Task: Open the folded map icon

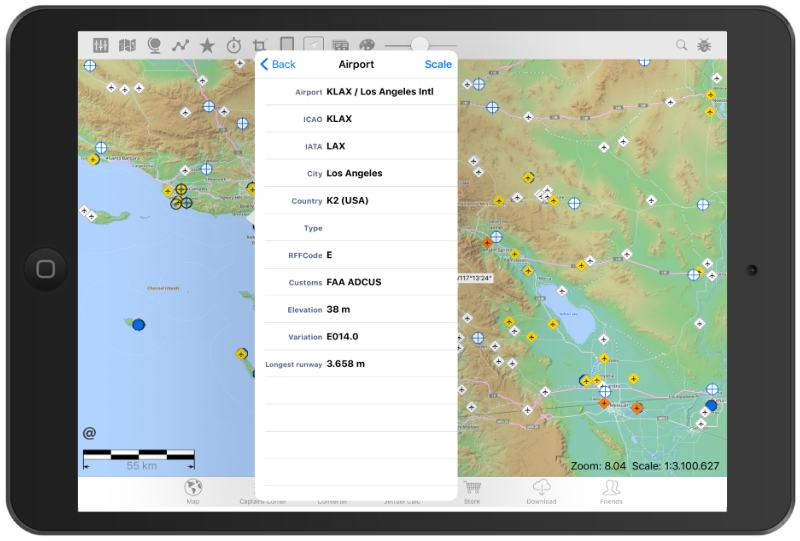Action: tap(127, 45)
